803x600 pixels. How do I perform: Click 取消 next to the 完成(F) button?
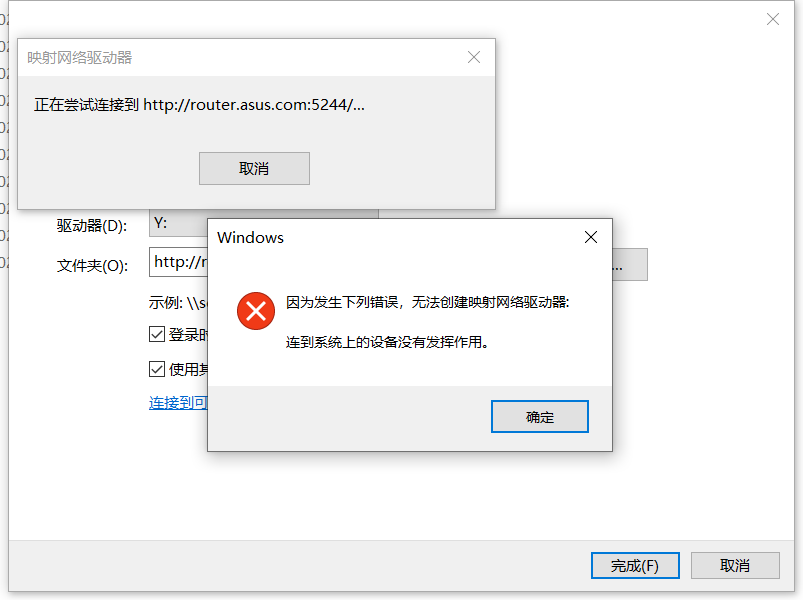tap(735, 566)
